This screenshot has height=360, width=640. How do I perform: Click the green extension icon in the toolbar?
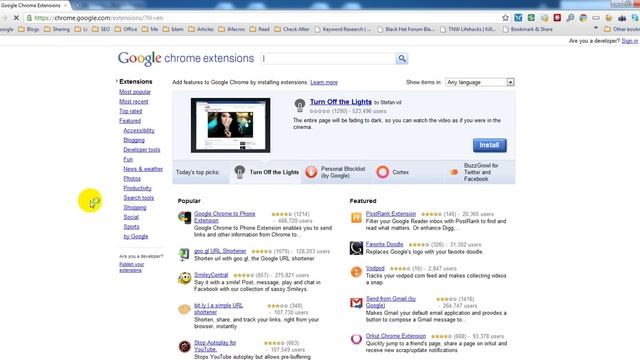(x=531, y=18)
